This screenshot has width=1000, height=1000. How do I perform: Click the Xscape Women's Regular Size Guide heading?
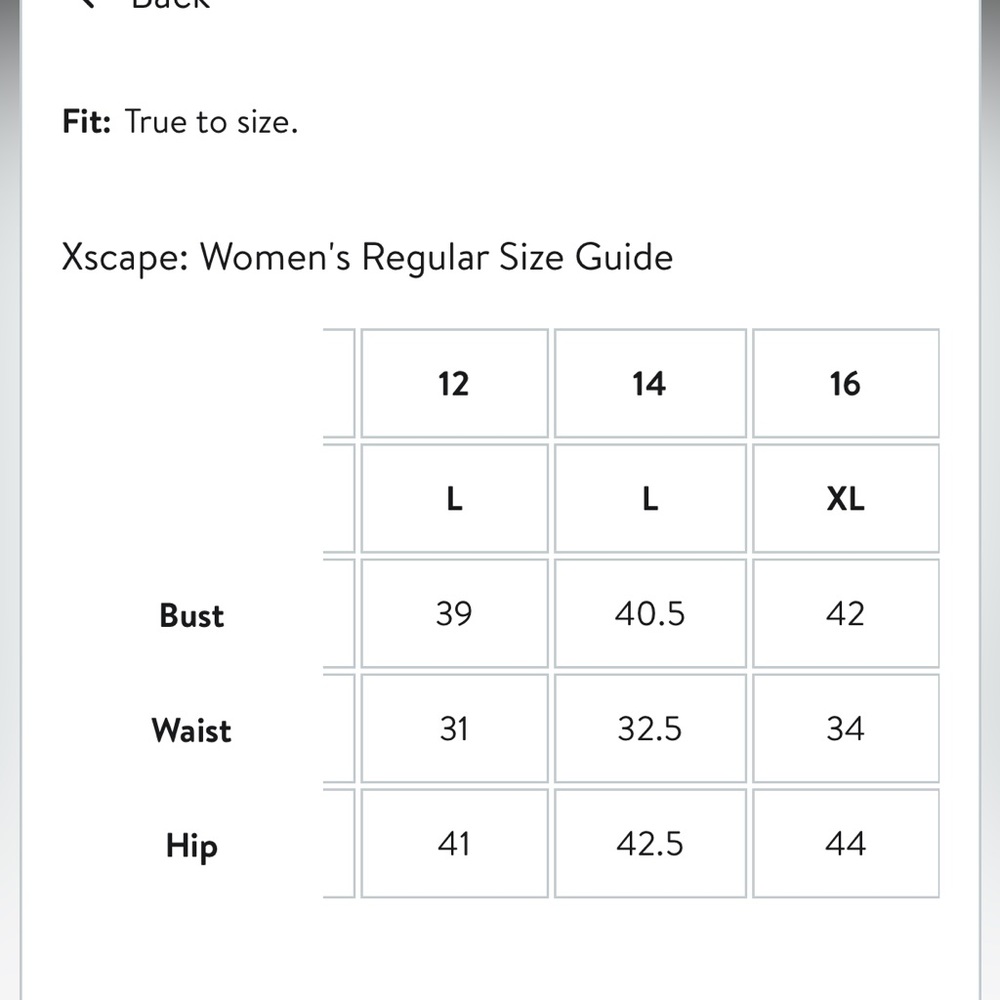point(367,258)
